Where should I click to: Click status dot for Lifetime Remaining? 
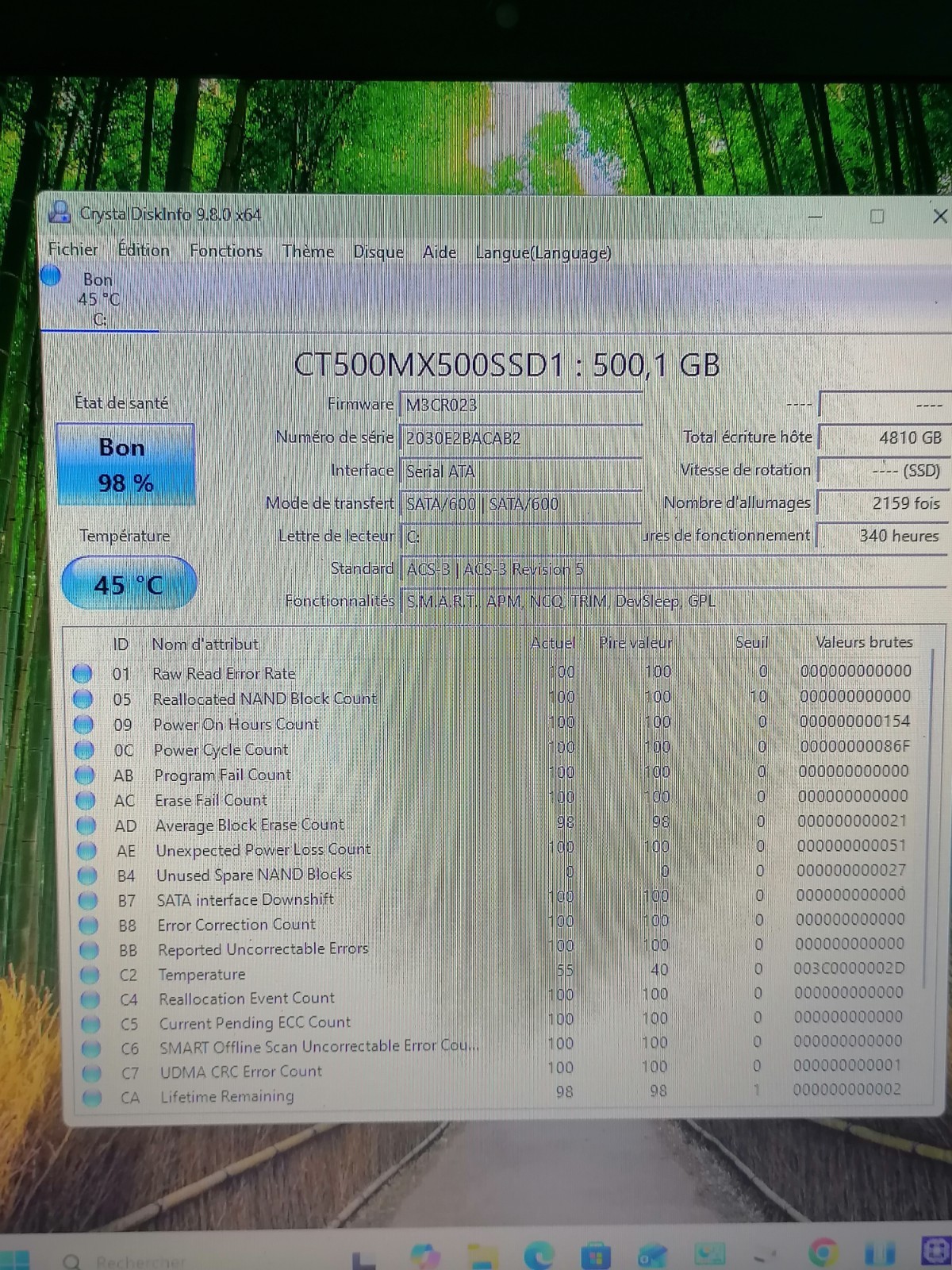click(x=92, y=1098)
